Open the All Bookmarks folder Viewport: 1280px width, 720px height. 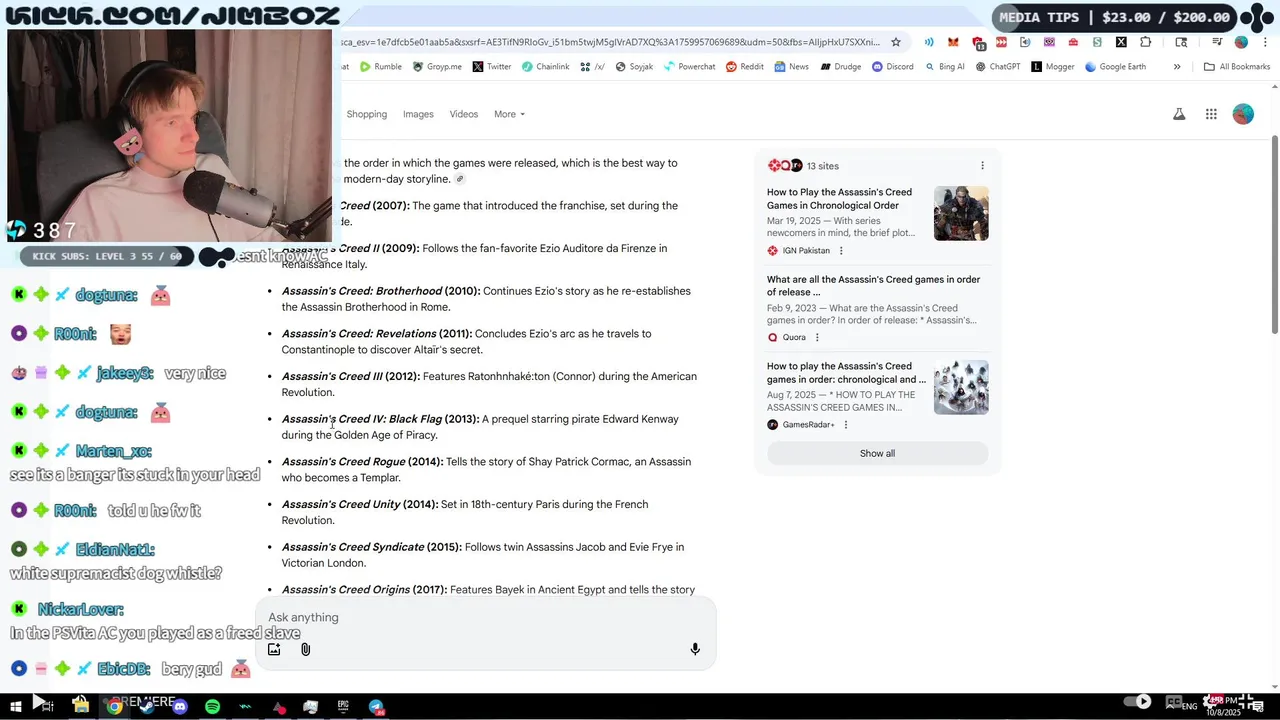click(x=1237, y=67)
